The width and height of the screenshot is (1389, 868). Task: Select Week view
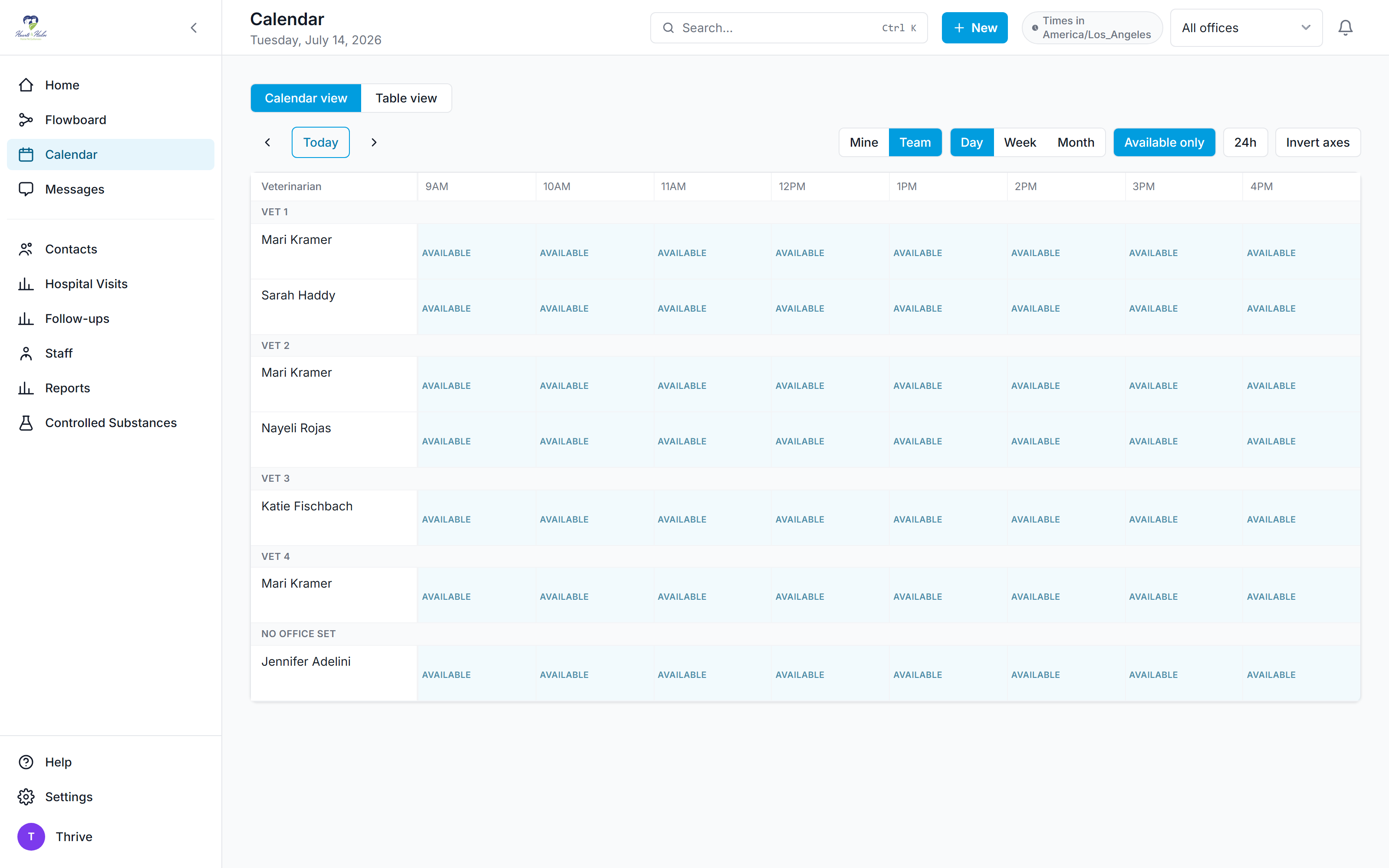[1020, 142]
